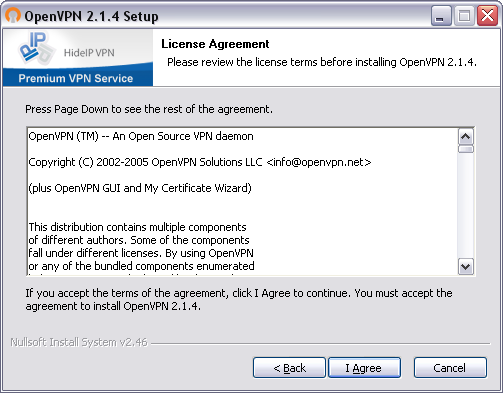Close the OpenVPN Setup window
This screenshot has width=503, height=393.
(x=487, y=16)
